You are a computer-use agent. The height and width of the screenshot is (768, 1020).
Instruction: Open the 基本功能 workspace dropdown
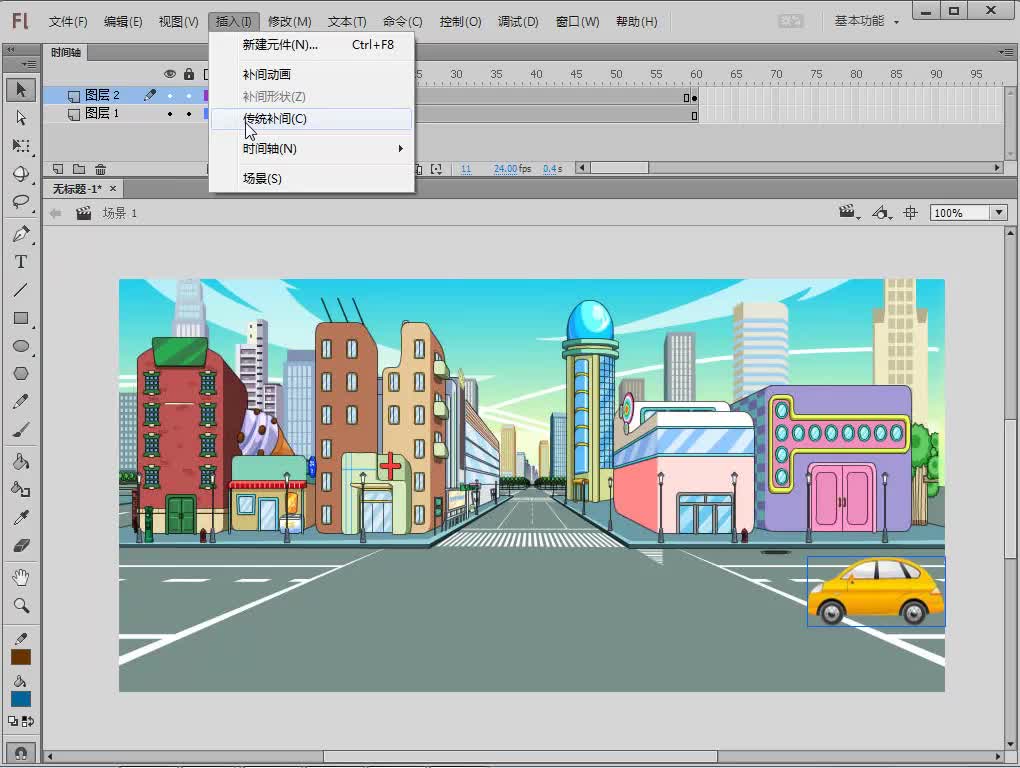tap(866, 21)
